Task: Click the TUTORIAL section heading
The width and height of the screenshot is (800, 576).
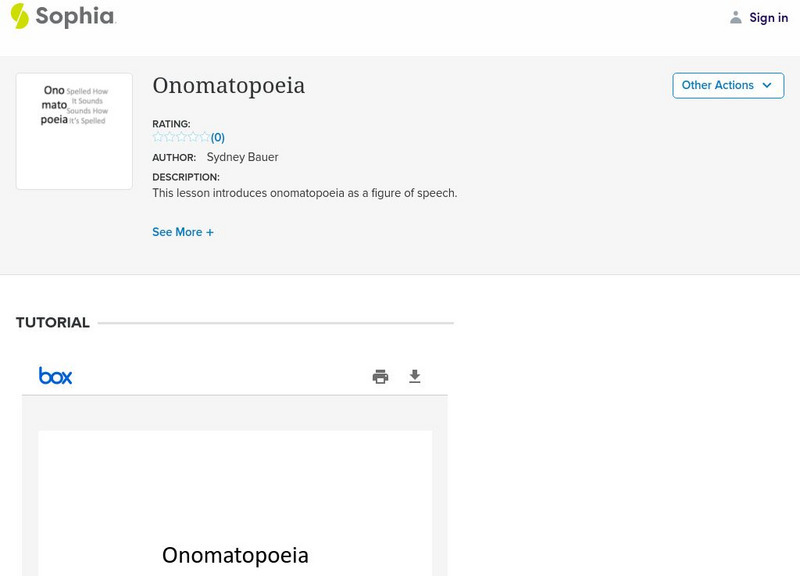Action: click(53, 323)
